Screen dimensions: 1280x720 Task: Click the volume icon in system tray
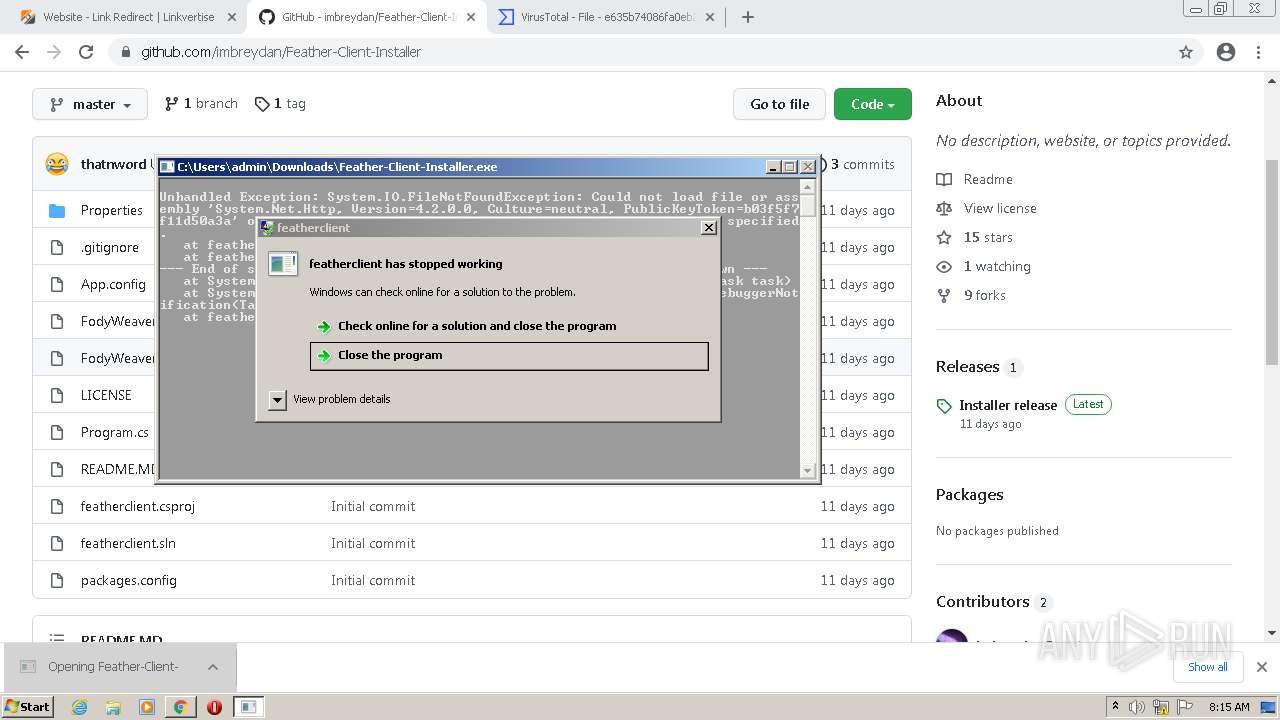tap(1138, 707)
